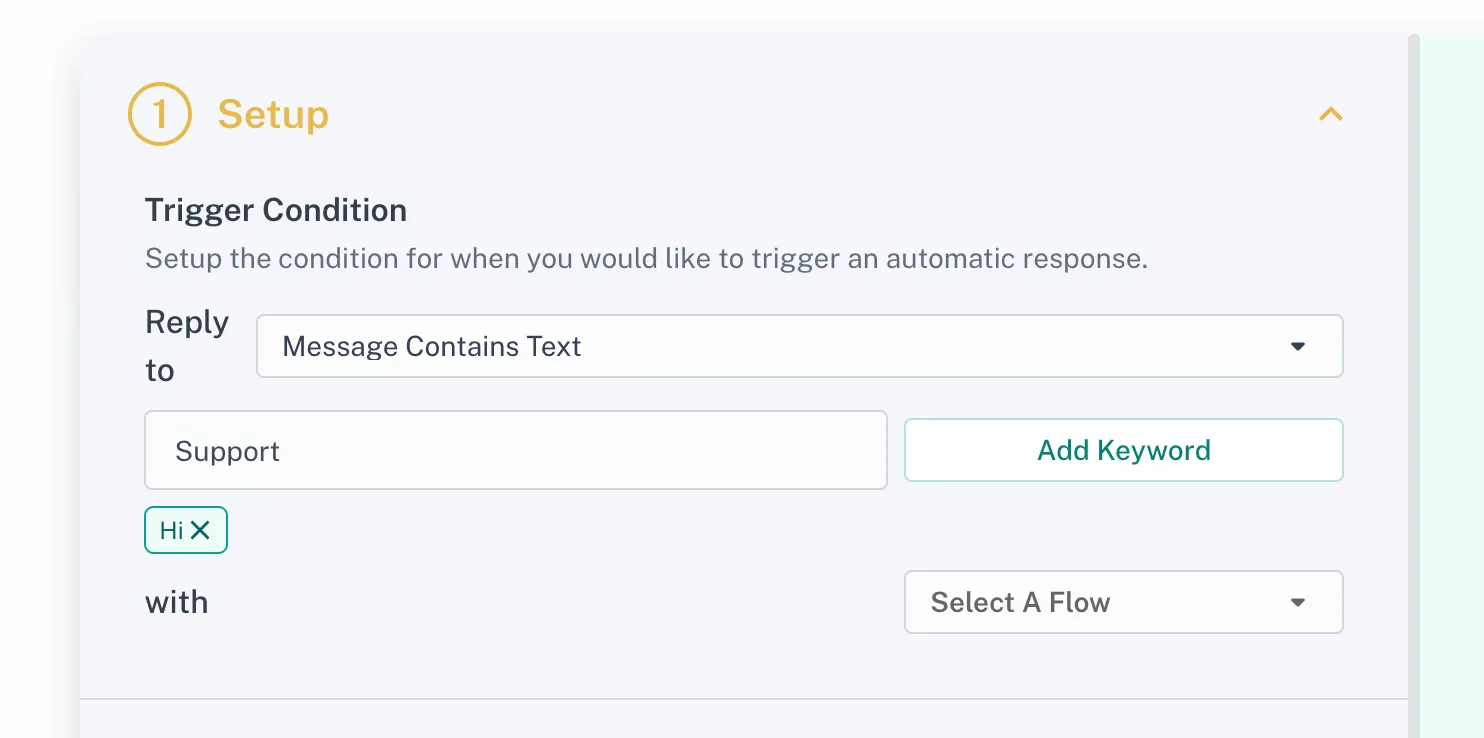Click the with label
The height and width of the screenshot is (738, 1484).
177,602
